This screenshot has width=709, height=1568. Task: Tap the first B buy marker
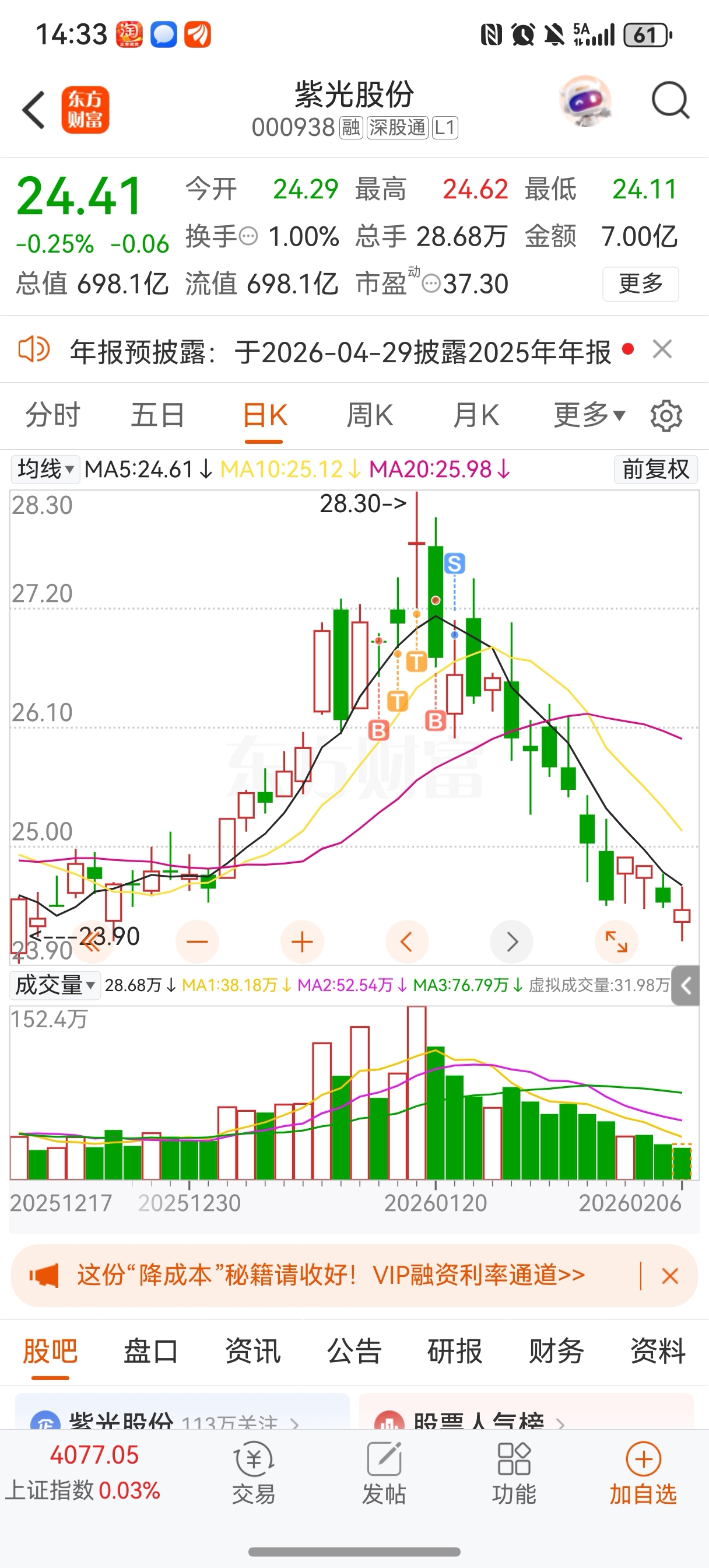pyautogui.click(x=378, y=730)
